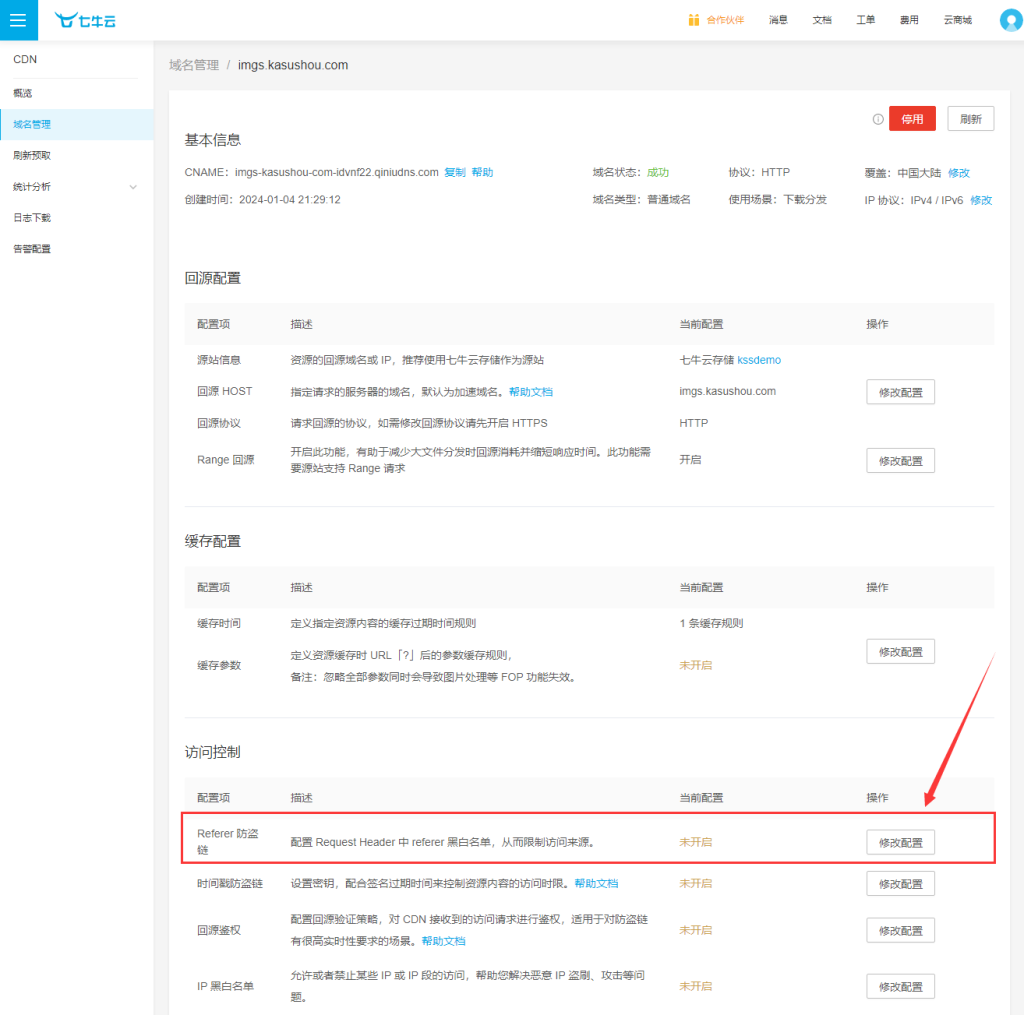Click 修改 next to IP 协议
The height and width of the screenshot is (1015, 1024).
[x=981, y=201]
